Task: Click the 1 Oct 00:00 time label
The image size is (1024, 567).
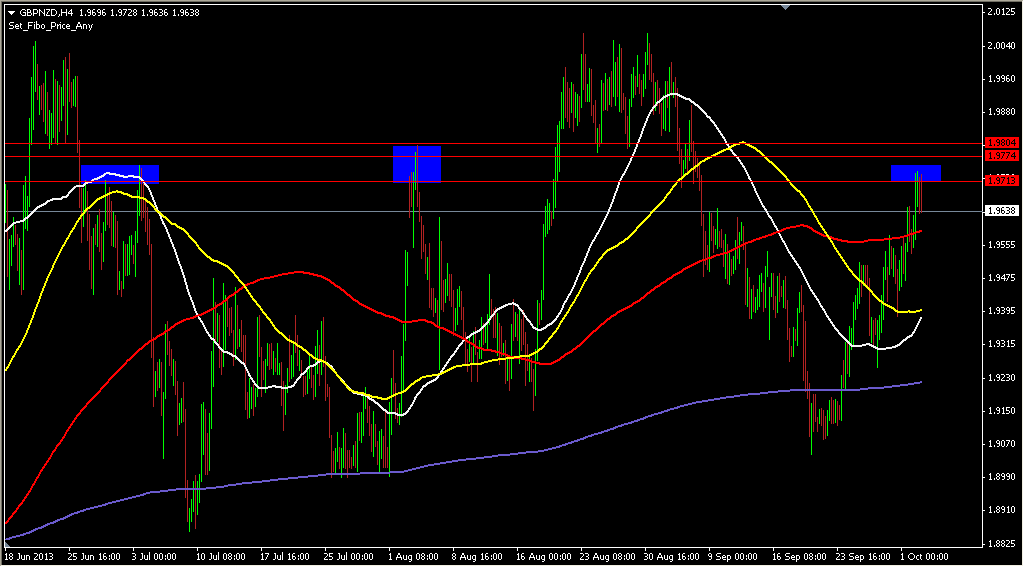Action: (925, 555)
